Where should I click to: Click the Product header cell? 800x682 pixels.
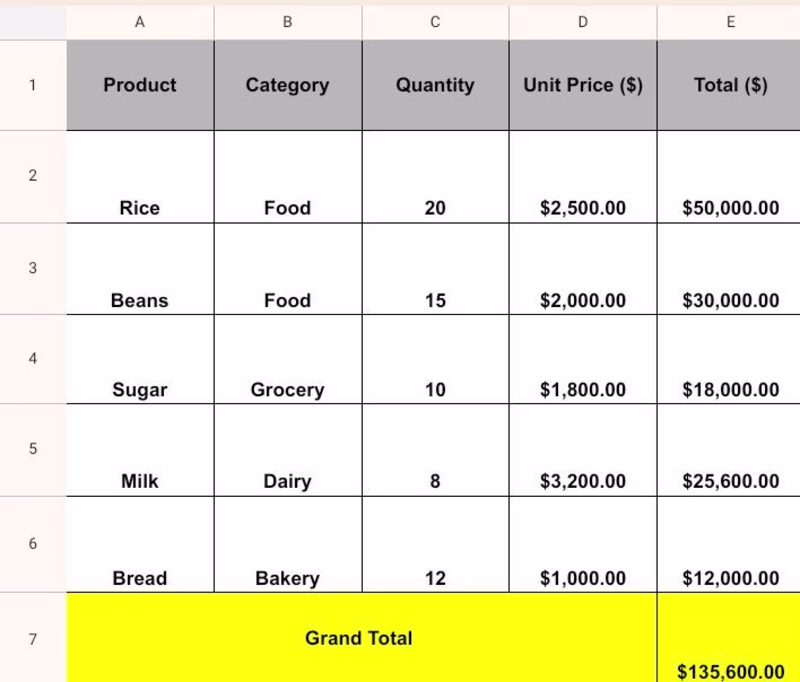[140, 85]
